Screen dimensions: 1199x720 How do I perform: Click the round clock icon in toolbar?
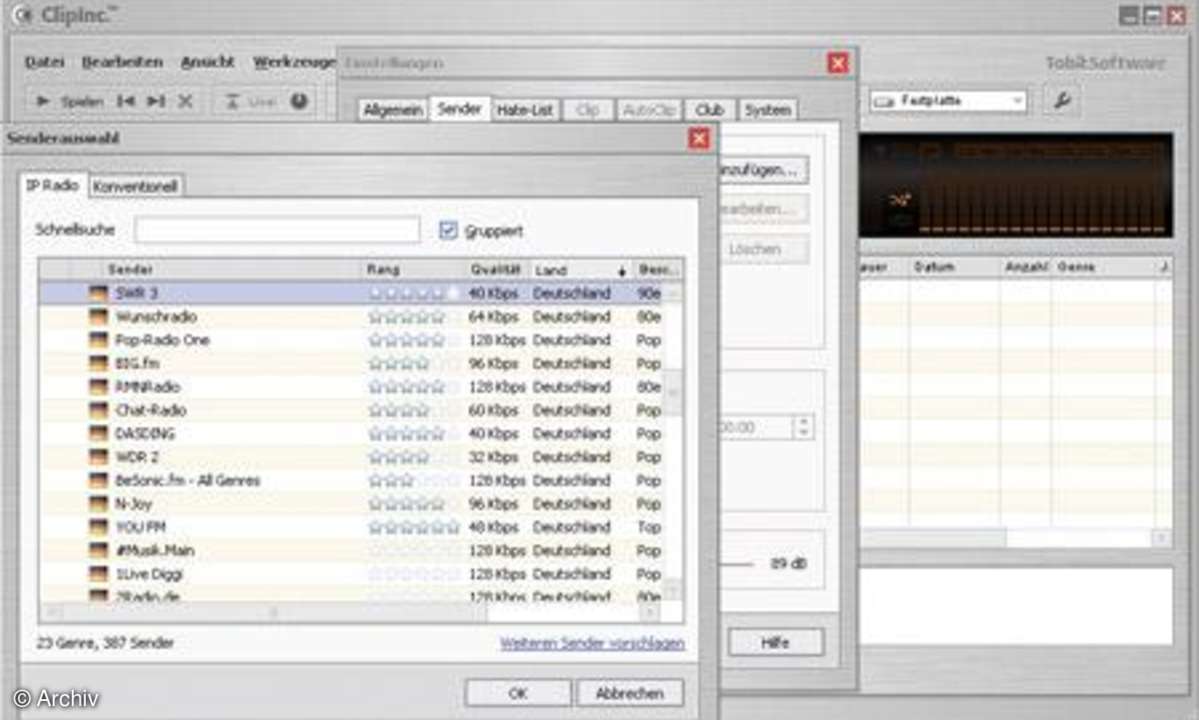[299, 101]
